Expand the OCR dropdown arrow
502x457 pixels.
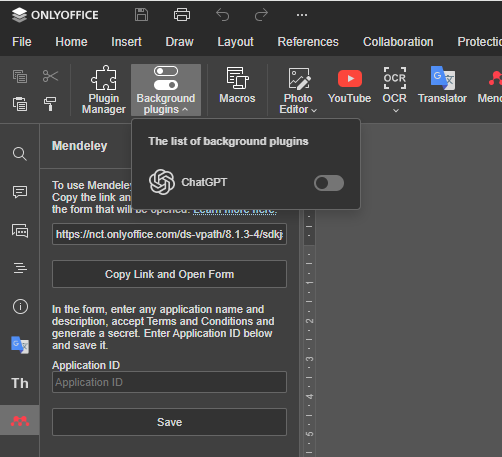396,111
